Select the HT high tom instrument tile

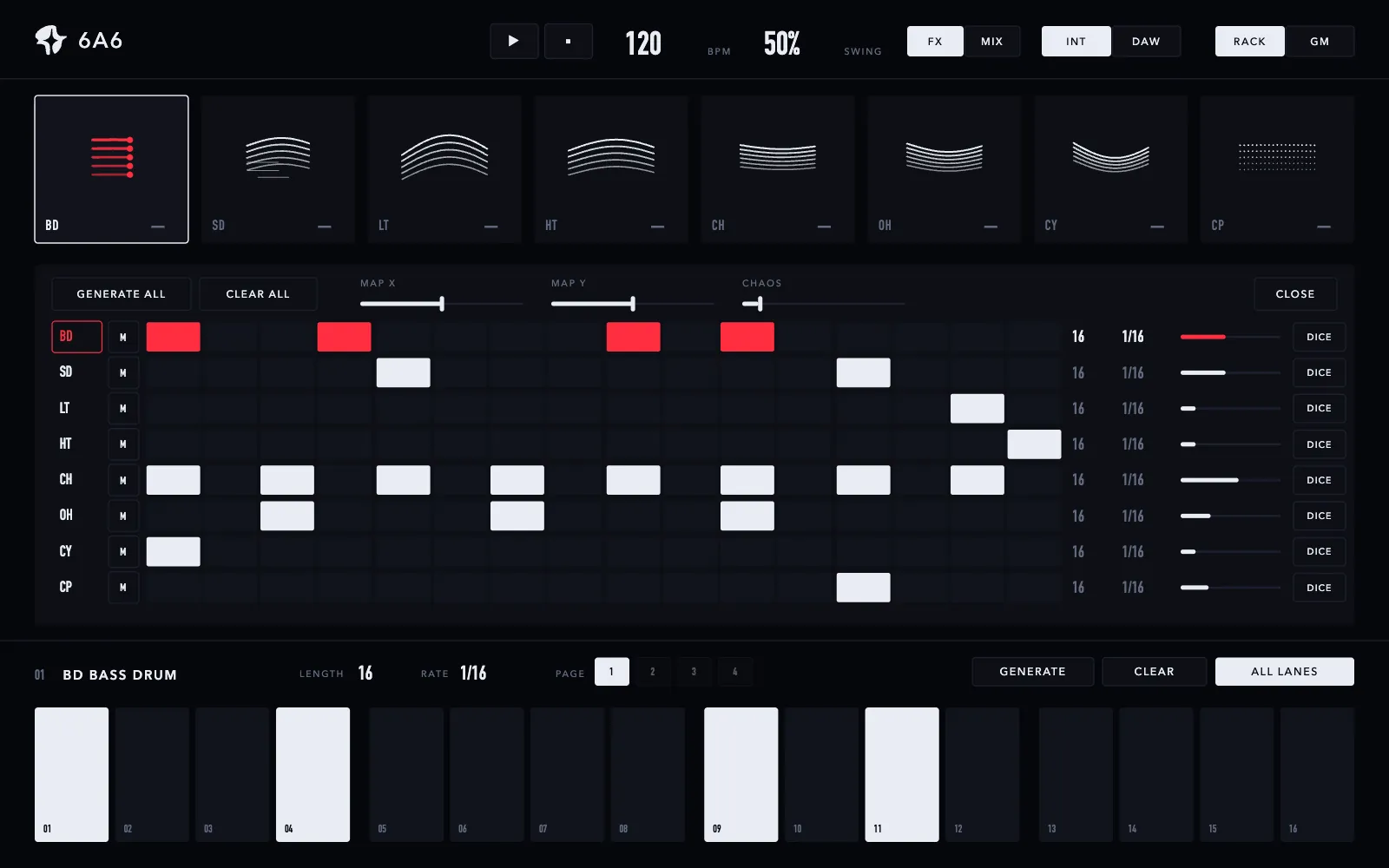coord(611,169)
